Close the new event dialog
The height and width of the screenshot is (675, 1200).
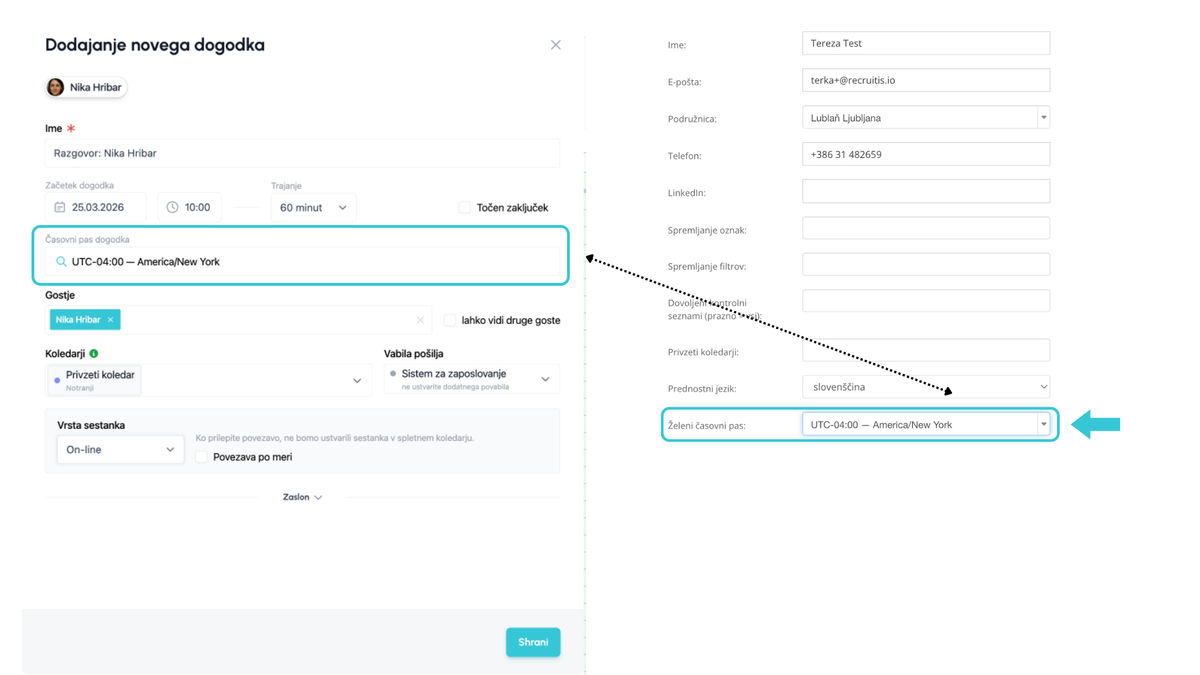coord(556,45)
